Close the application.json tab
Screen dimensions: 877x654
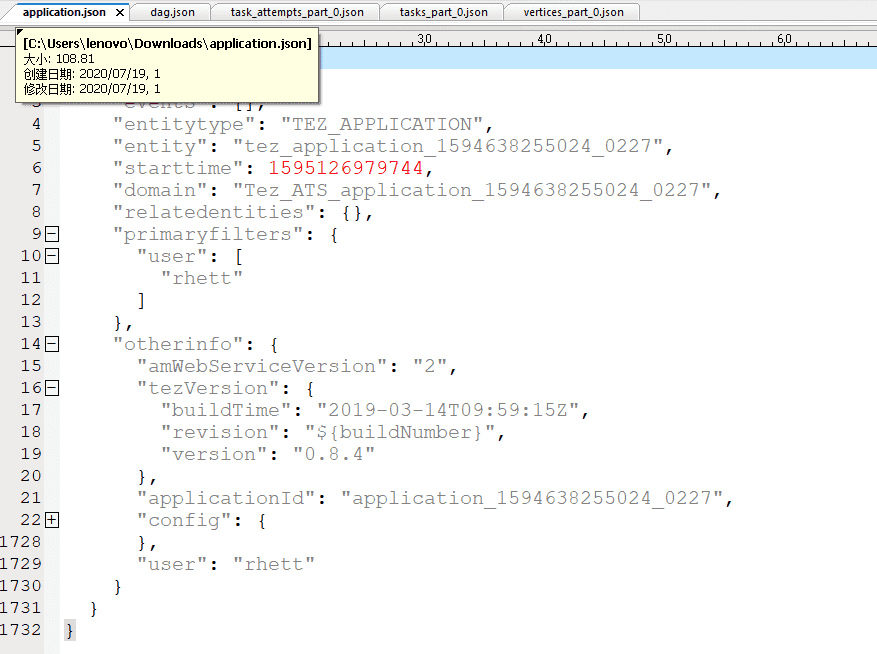point(120,12)
